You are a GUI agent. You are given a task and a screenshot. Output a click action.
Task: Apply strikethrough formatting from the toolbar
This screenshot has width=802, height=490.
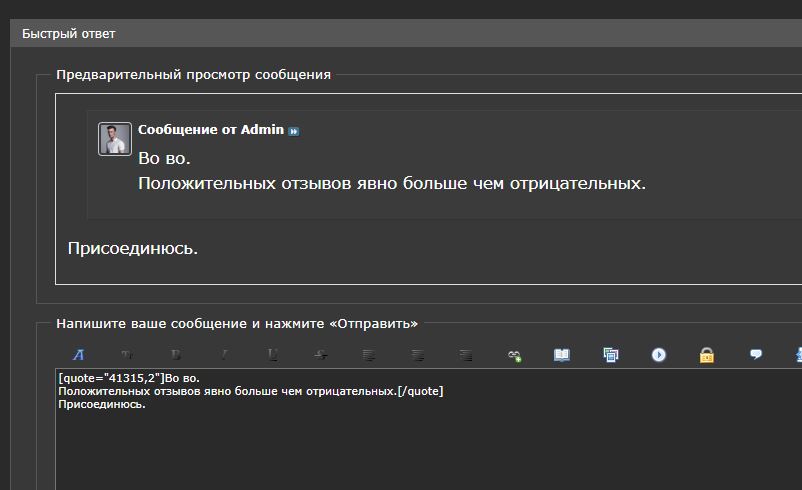click(x=321, y=354)
